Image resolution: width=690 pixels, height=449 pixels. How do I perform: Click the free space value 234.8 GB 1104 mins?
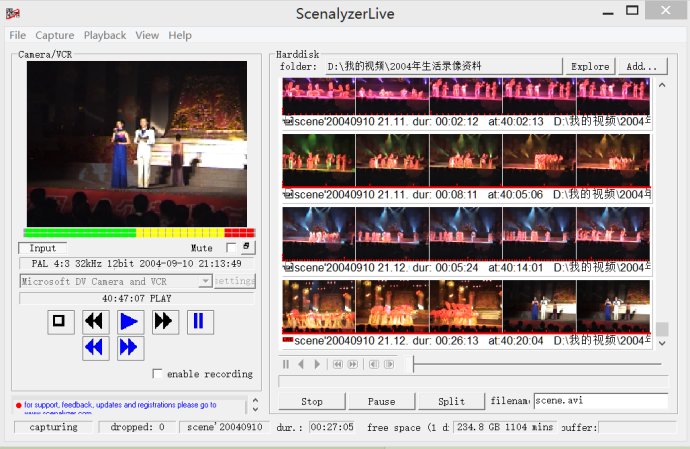click(x=505, y=427)
